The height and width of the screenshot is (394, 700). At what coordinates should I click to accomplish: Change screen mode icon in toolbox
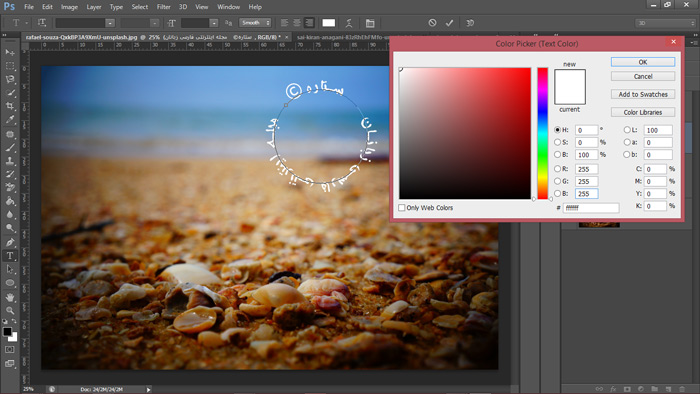pos(10,364)
